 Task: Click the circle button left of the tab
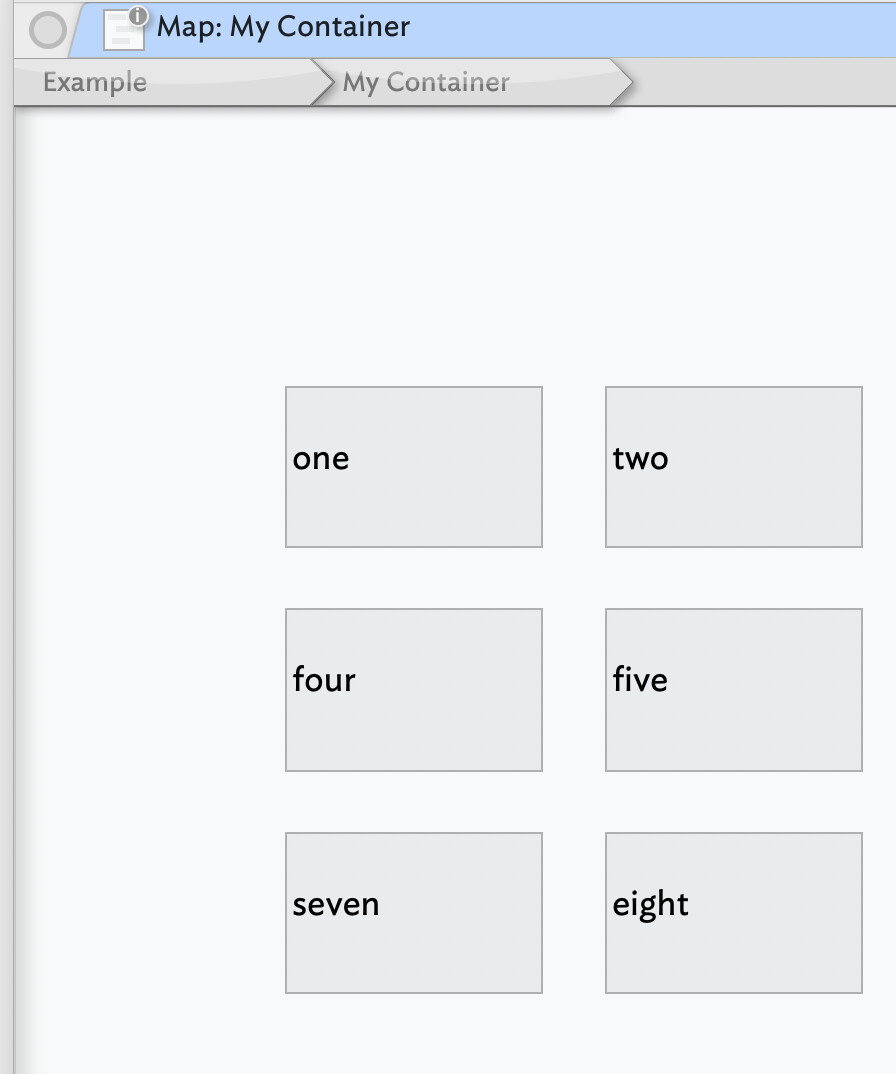(x=47, y=31)
